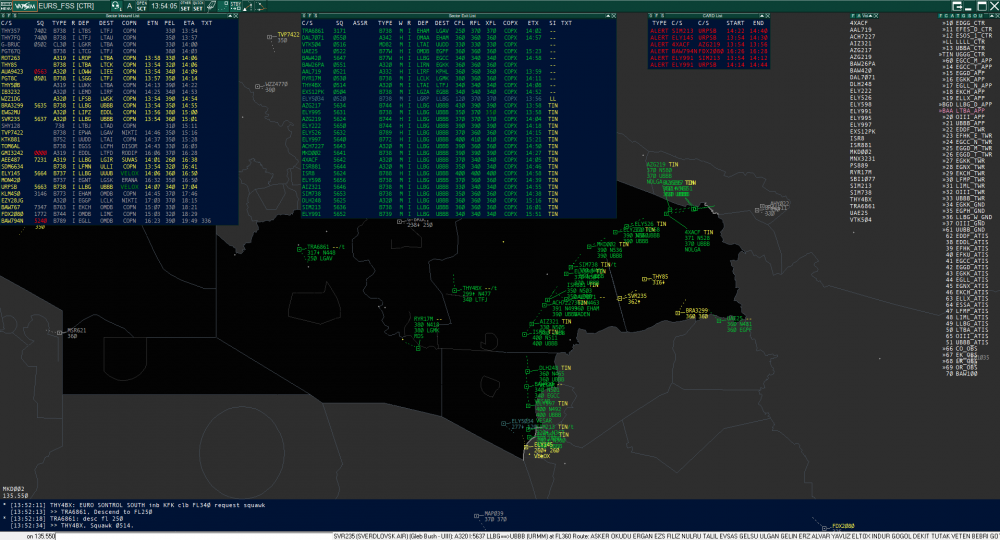Click the 'A' button in the toolbar

128,5
